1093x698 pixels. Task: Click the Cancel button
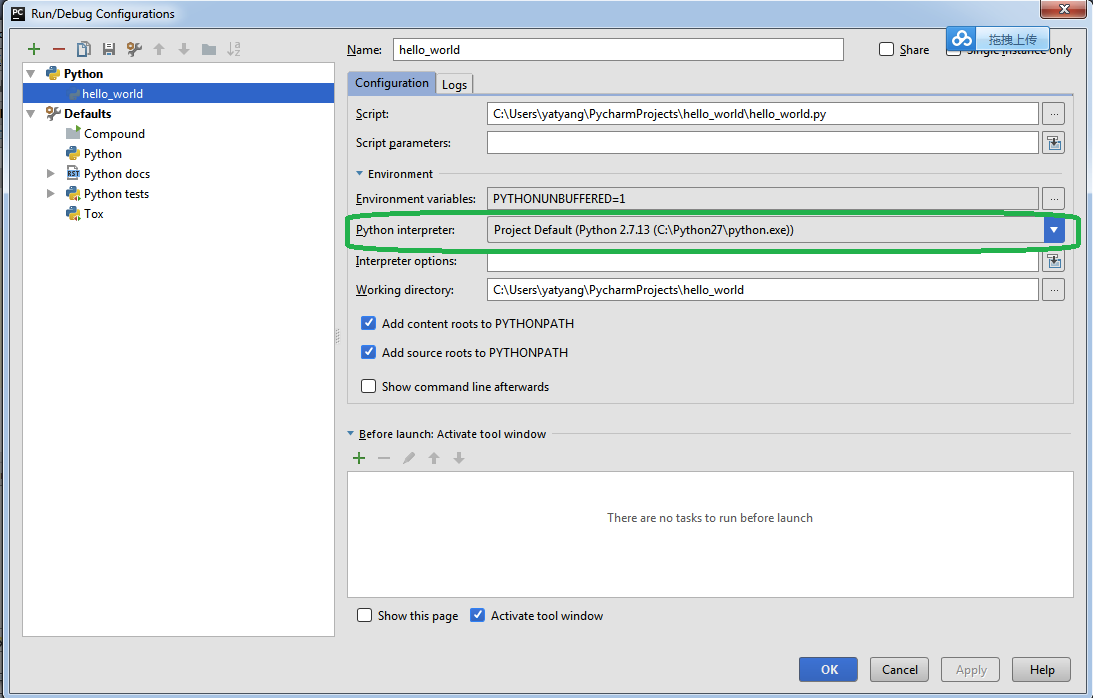(x=900, y=669)
